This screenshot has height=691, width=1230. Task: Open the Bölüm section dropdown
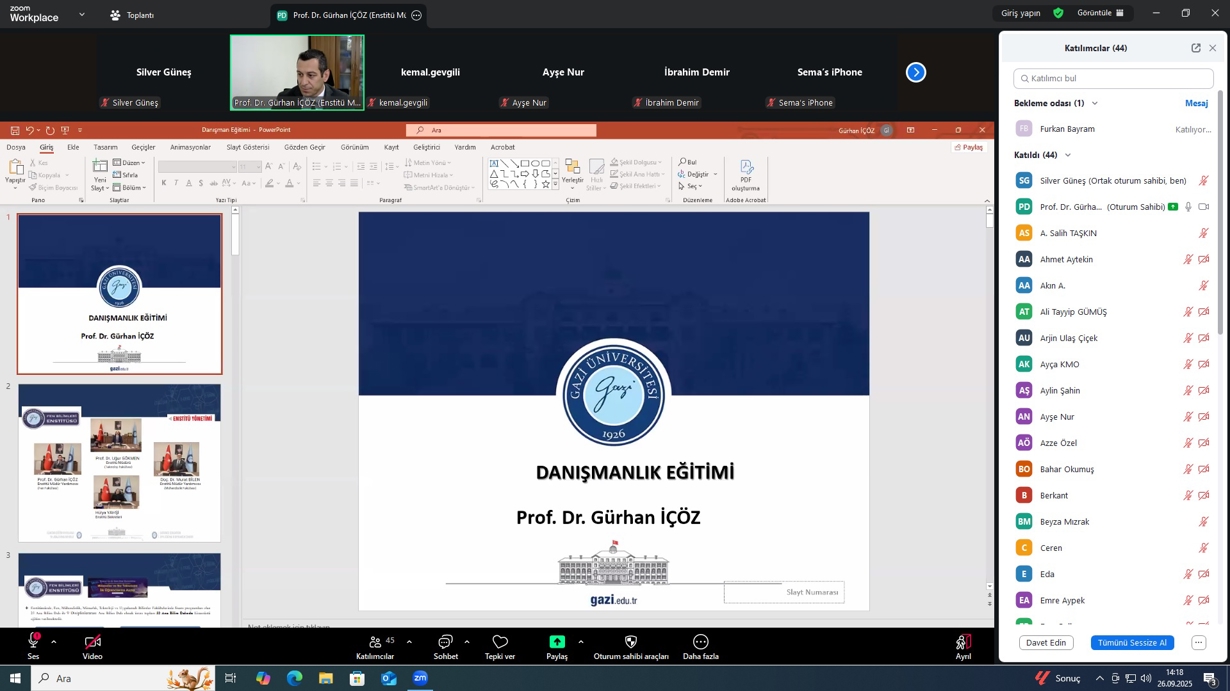(x=130, y=188)
